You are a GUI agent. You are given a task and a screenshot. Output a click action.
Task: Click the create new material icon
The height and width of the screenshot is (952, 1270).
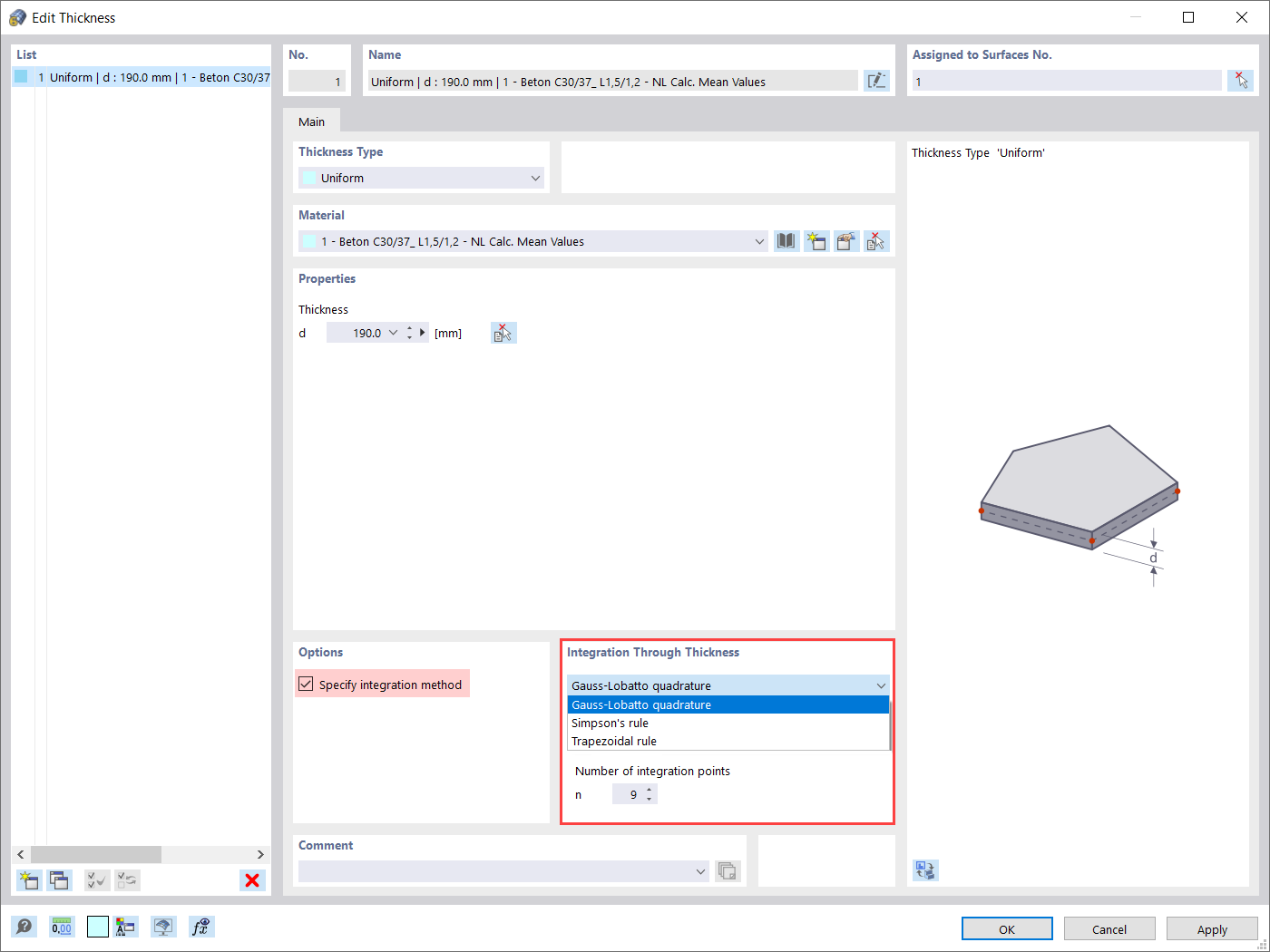tap(816, 241)
